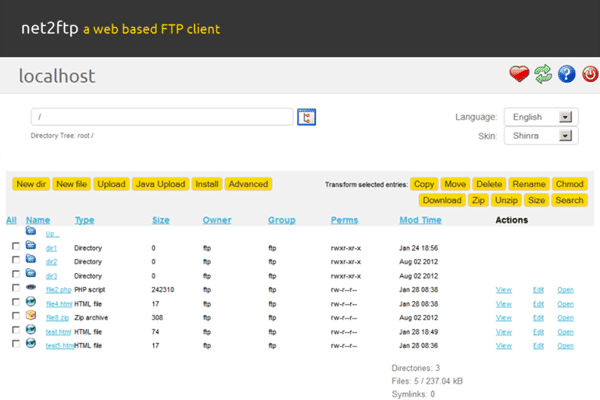Open the Language dropdown
The image size is (600, 400).
pos(540,116)
